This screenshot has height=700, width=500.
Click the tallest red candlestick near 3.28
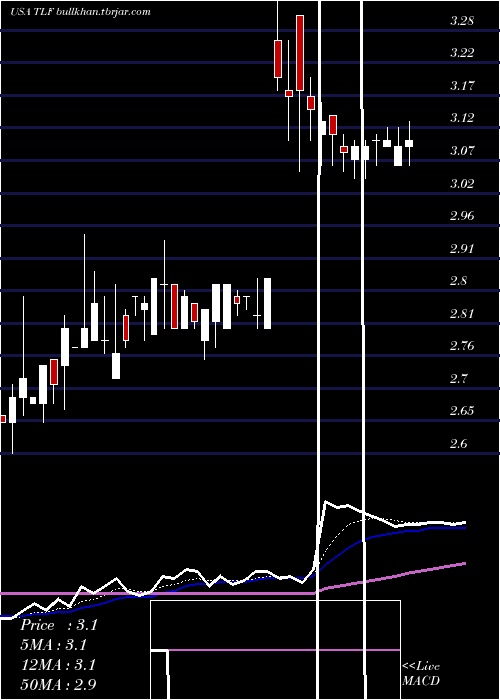[300, 53]
